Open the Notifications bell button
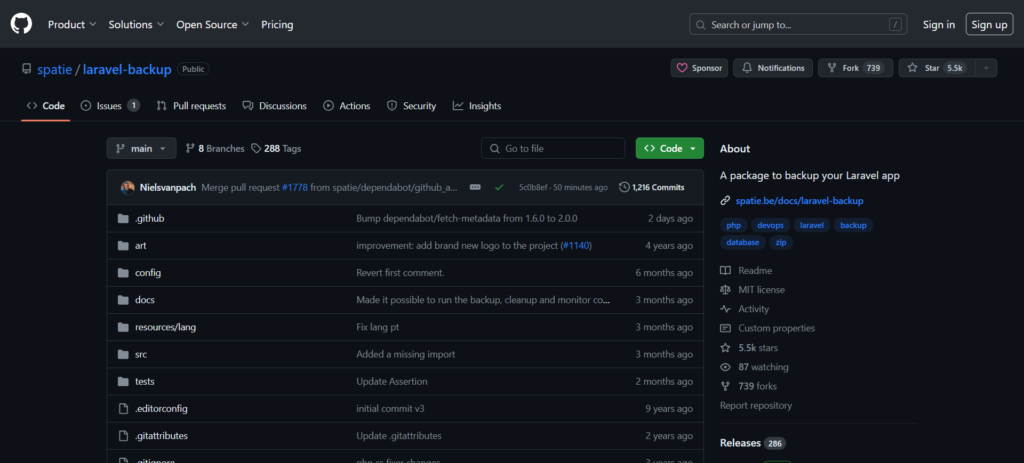 click(773, 68)
